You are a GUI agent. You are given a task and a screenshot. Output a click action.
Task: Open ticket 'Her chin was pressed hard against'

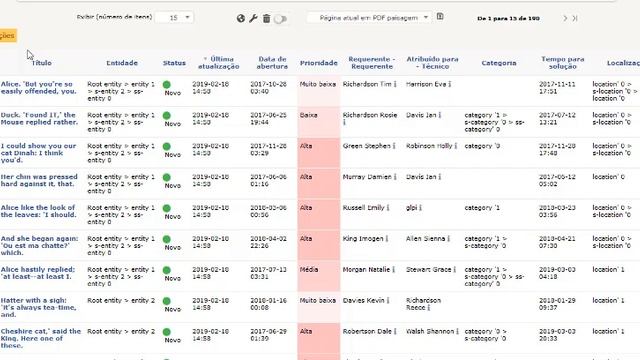(x=39, y=180)
